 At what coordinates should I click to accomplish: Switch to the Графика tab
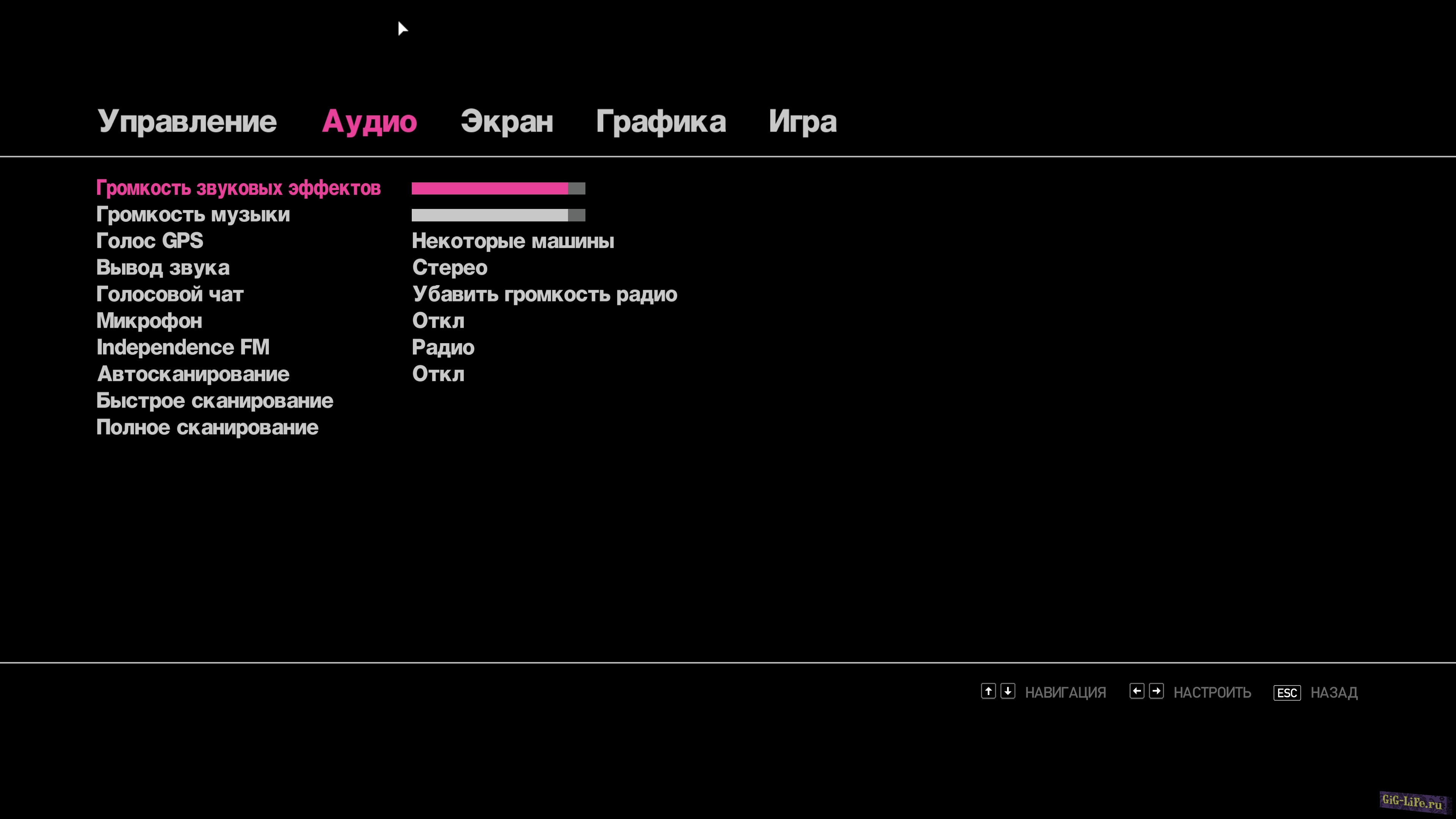(x=661, y=121)
